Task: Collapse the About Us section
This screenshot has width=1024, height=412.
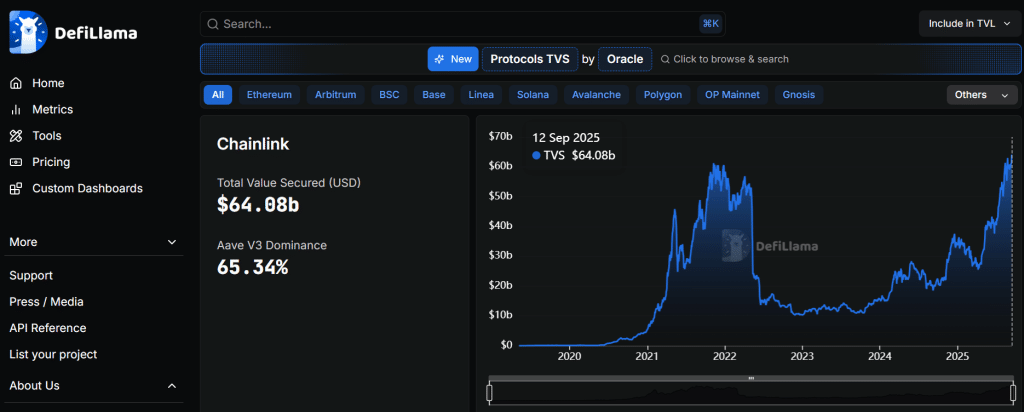Action: point(172,386)
